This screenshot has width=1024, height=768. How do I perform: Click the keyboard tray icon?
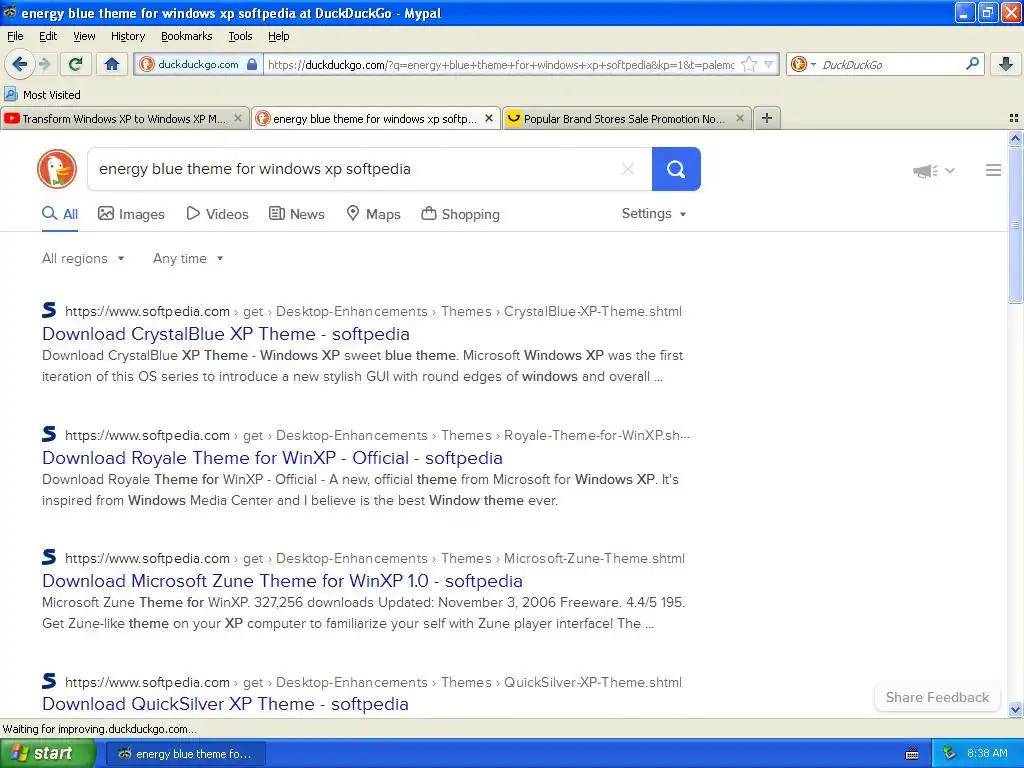click(912, 754)
